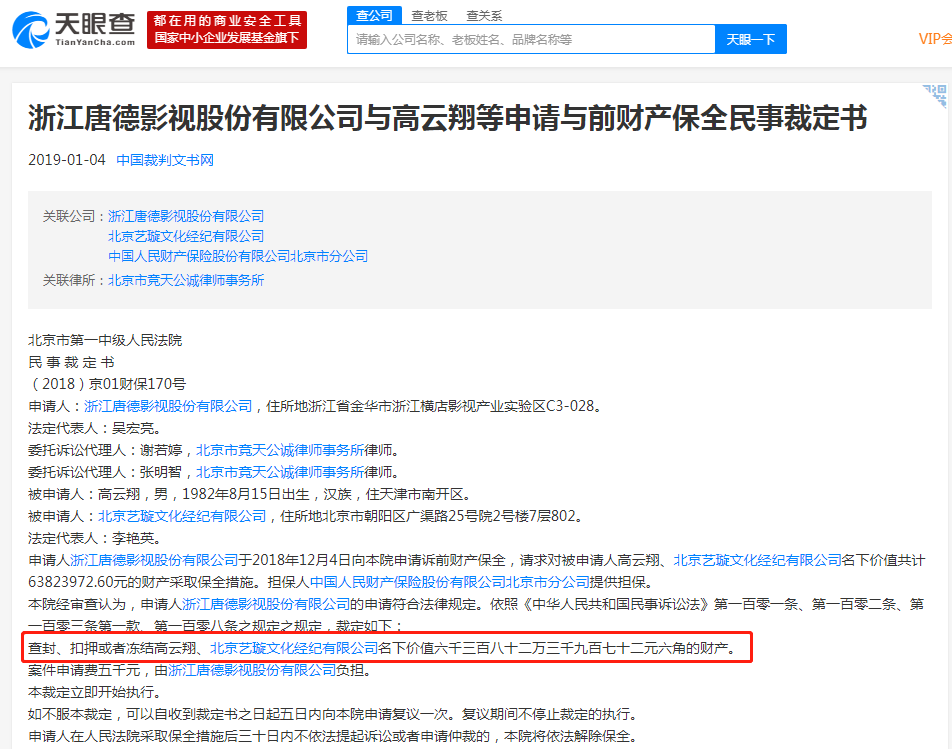Open the 中国裁判文书网 source link
Viewport: 952px width, 749px height.
[165, 160]
